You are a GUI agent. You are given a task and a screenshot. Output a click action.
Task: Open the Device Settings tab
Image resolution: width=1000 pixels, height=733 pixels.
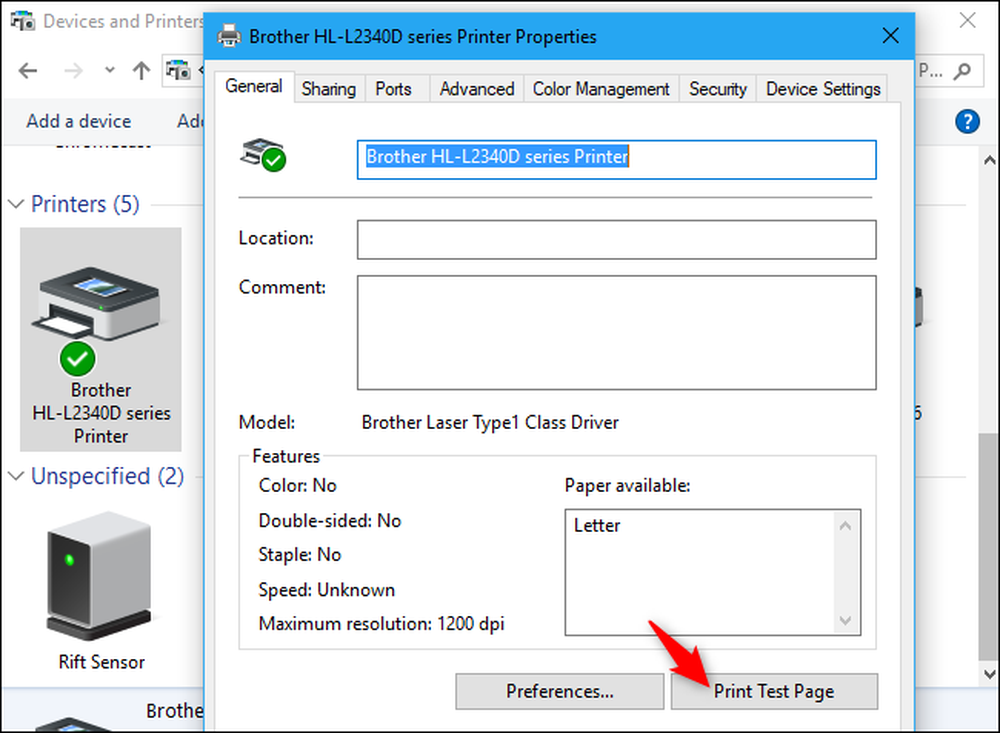(823, 89)
